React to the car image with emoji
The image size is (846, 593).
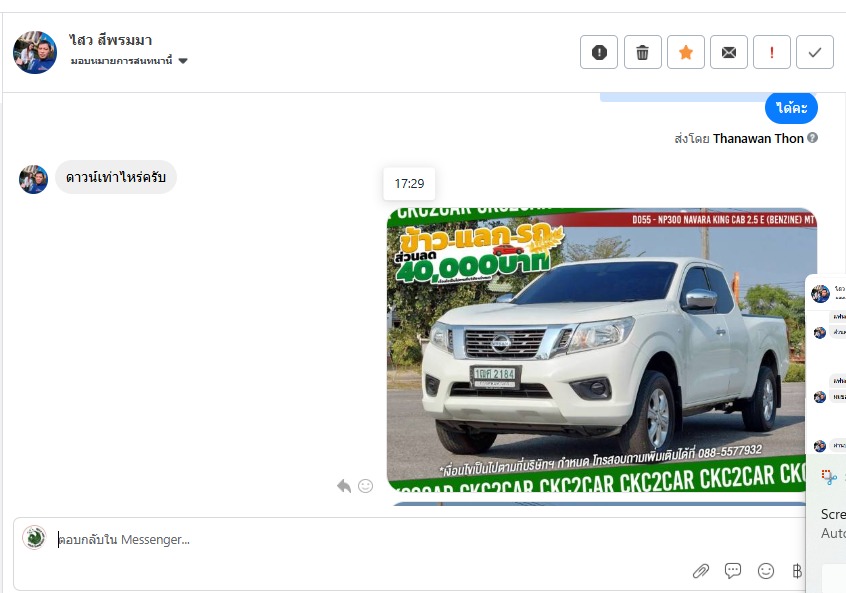366,486
